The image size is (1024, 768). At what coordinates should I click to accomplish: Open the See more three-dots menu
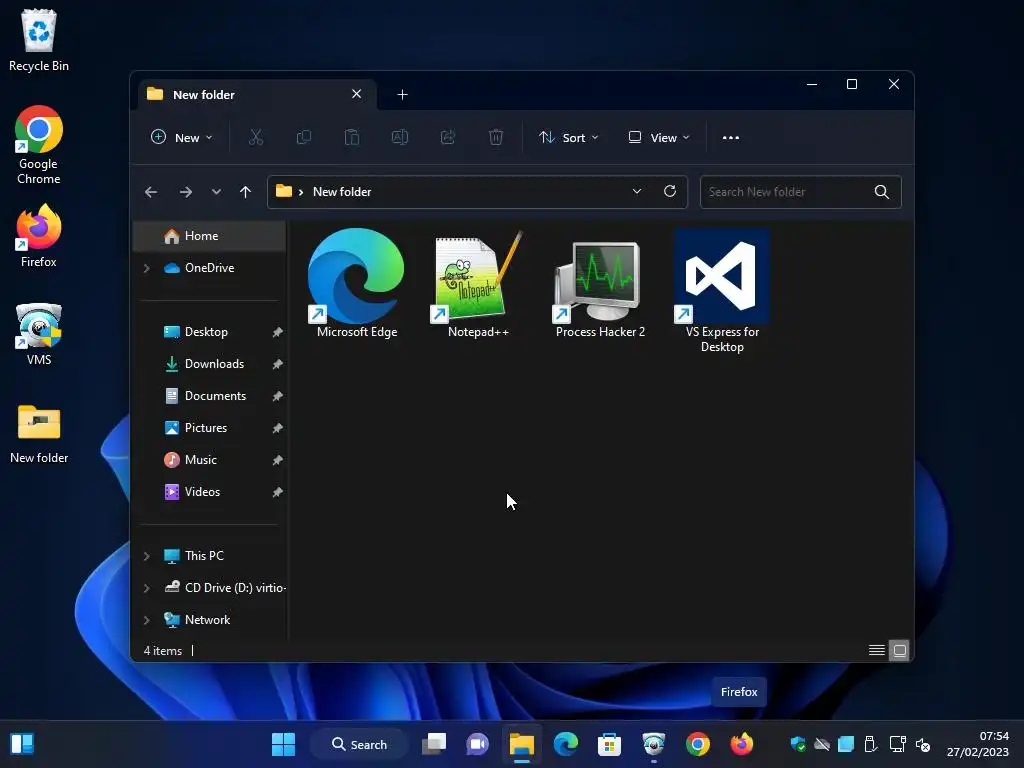731,138
